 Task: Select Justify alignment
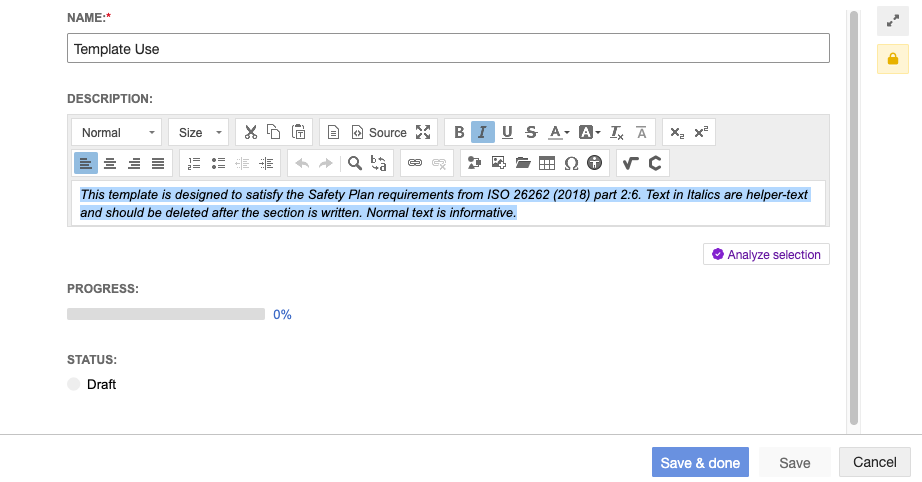[158, 163]
